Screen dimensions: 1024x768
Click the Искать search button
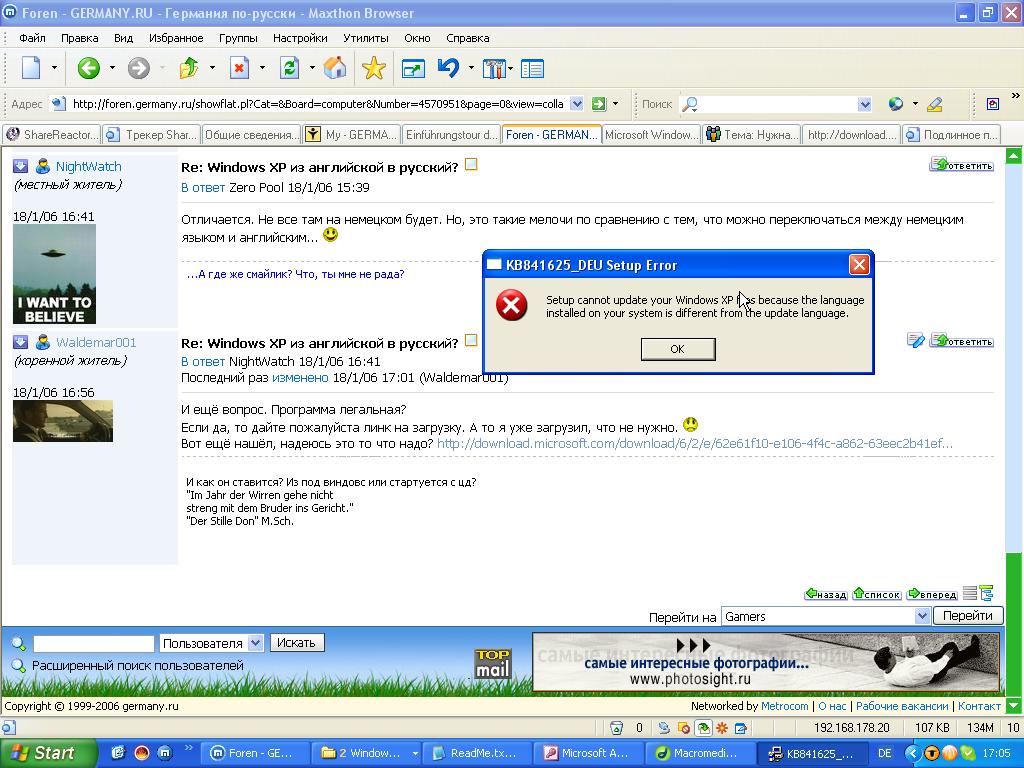(296, 643)
